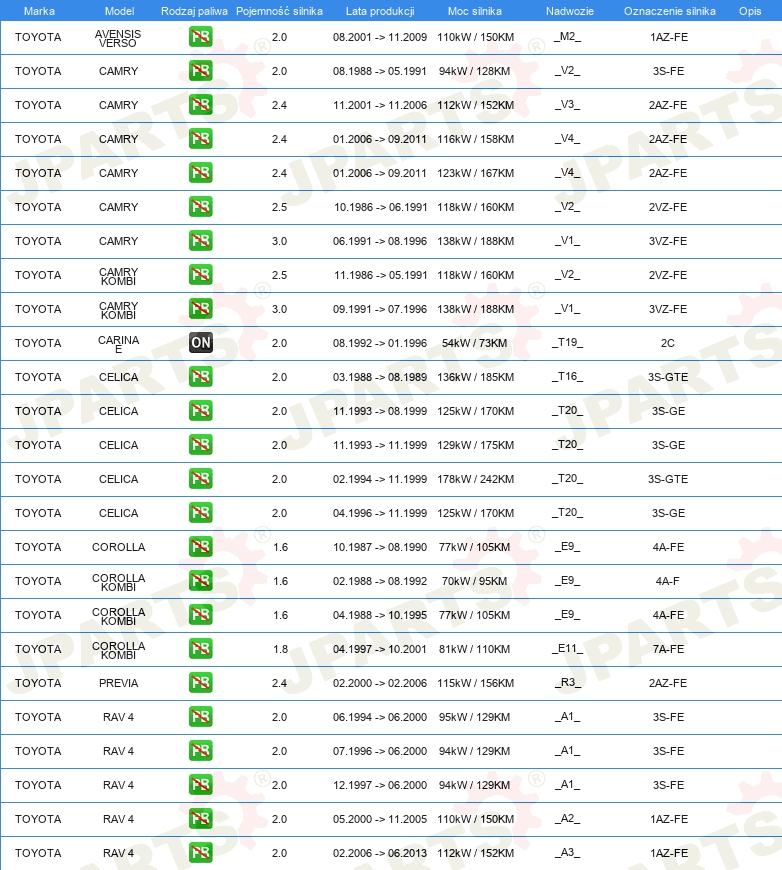Select the '_T16_' body code cell
The width and height of the screenshot is (782, 870).
click(567, 376)
